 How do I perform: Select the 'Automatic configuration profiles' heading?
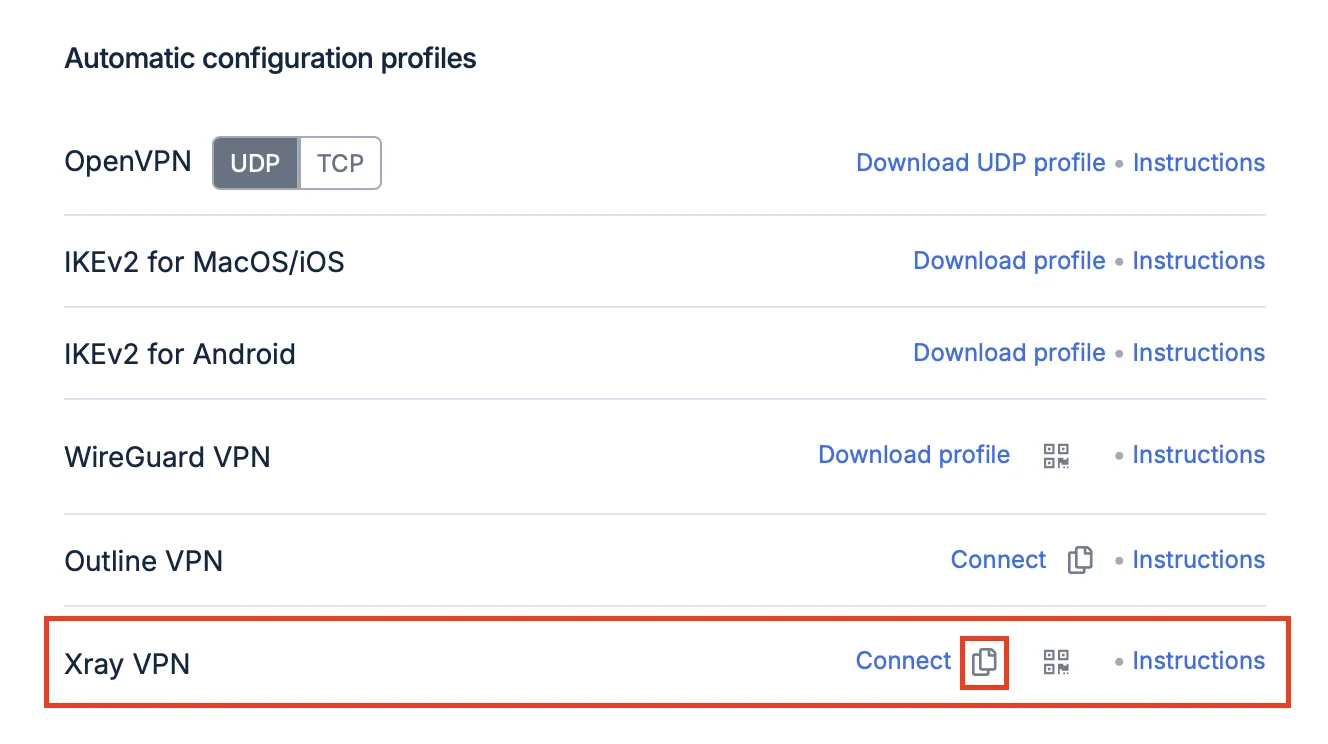[270, 59]
